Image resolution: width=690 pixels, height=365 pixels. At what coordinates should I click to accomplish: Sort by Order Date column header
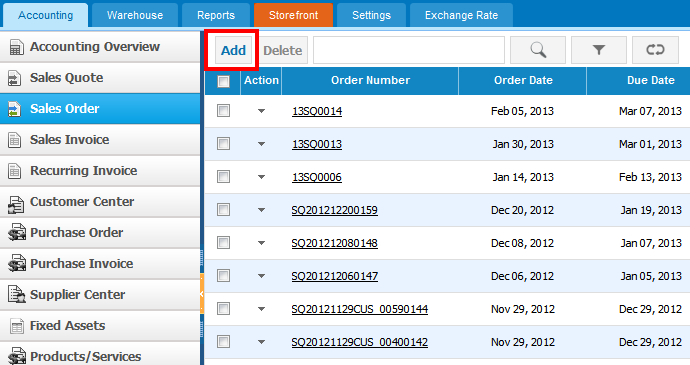[x=523, y=81]
